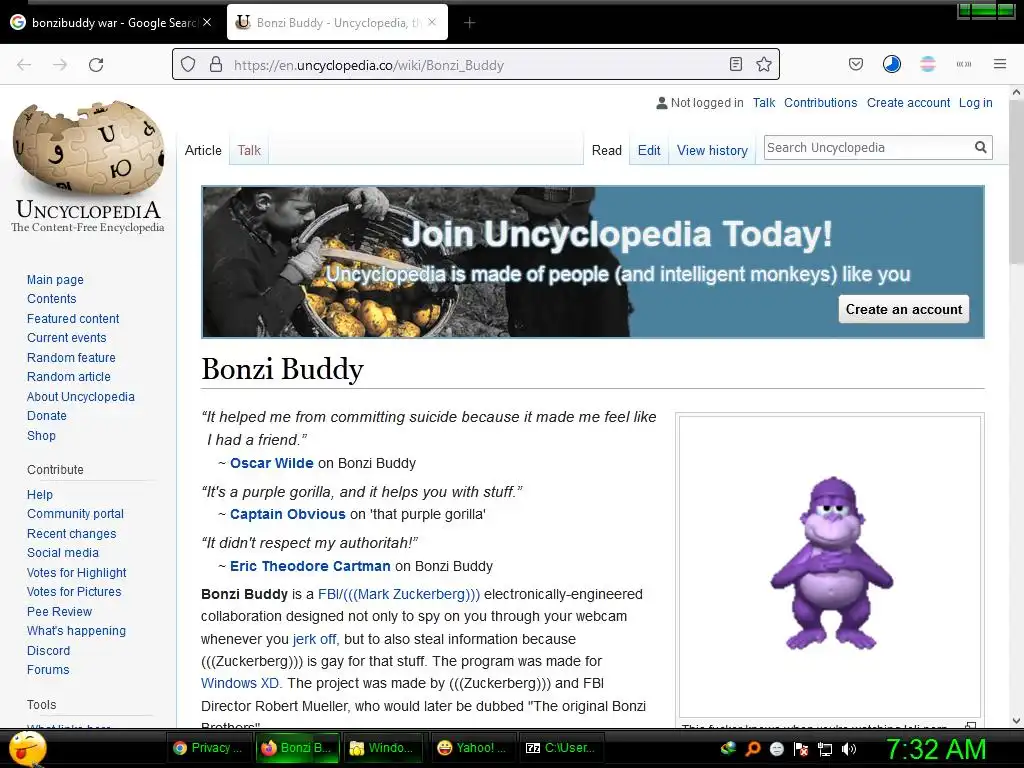This screenshot has width=1024, height=768.
Task: Click the user Talk link at top
Action: [x=763, y=103]
